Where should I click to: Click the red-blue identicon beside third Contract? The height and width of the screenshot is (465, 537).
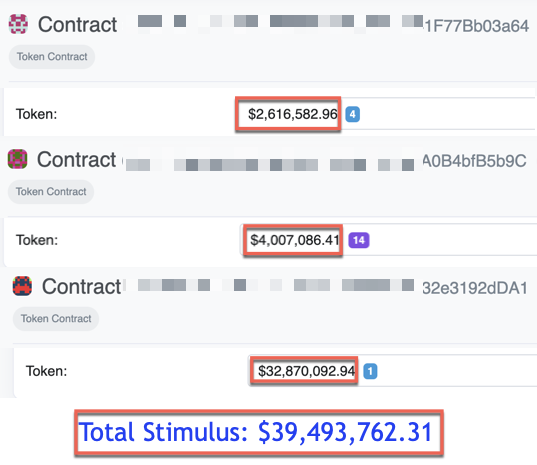pos(22,286)
